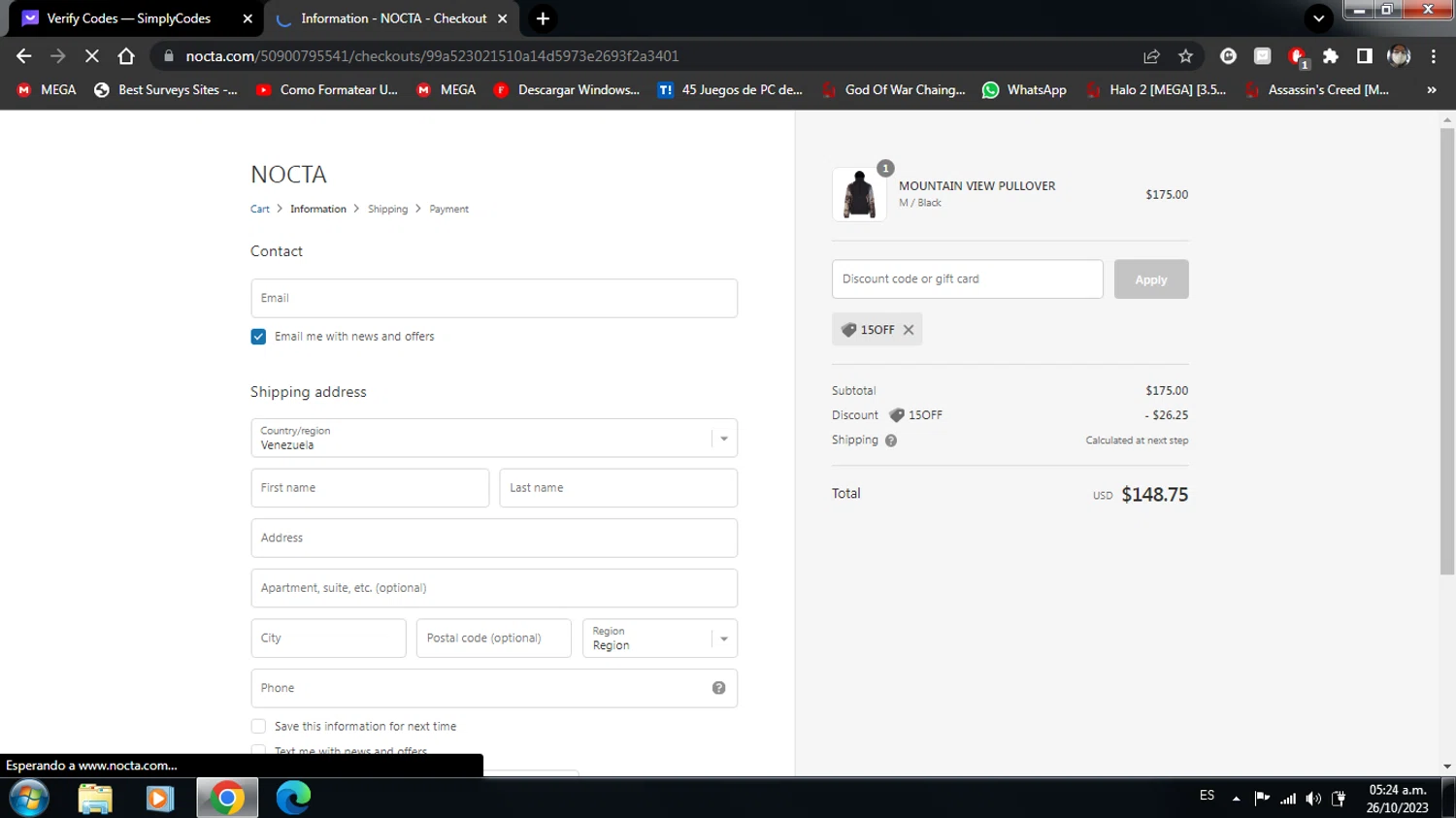Focus the Email input field
This screenshot has height=818, width=1456.
click(x=494, y=299)
